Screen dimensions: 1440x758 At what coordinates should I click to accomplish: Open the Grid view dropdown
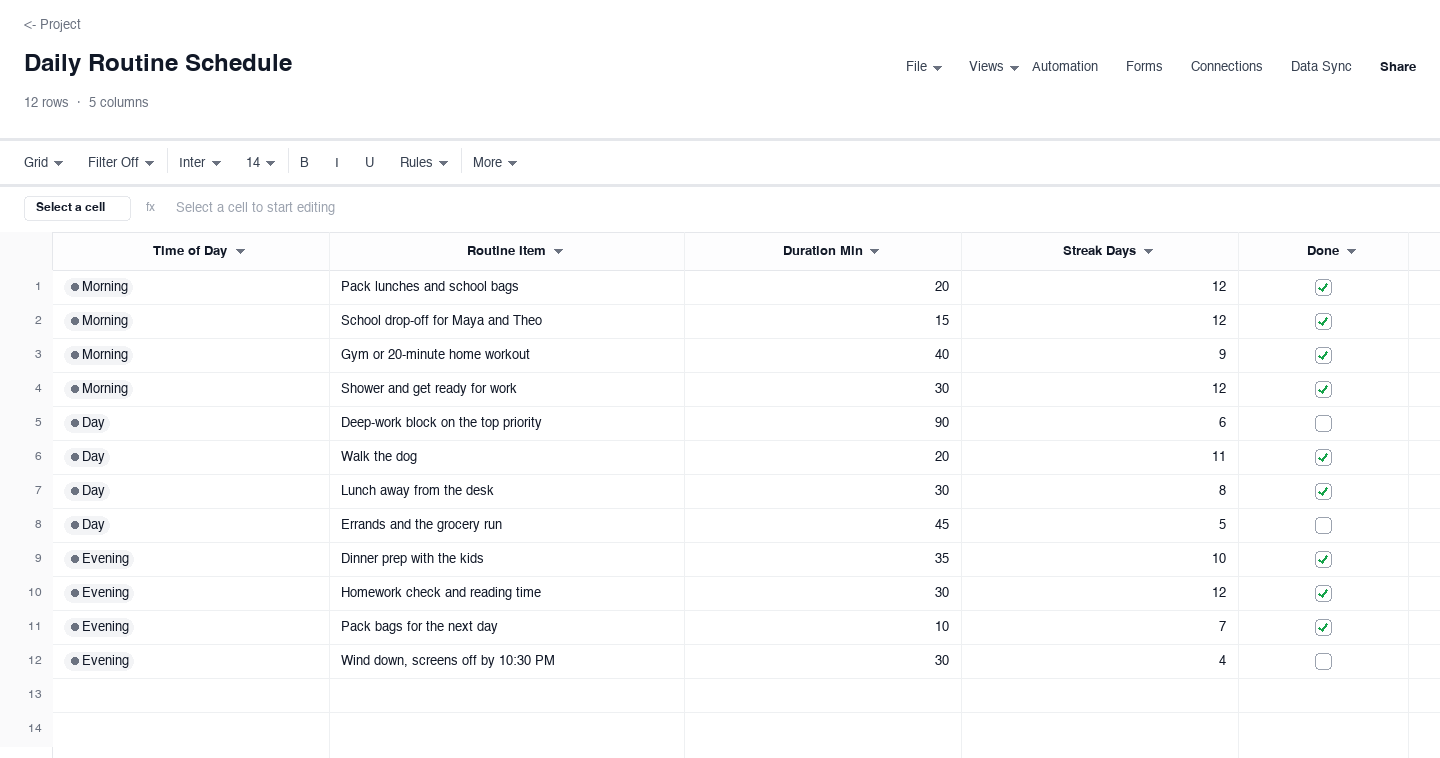tap(44, 162)
